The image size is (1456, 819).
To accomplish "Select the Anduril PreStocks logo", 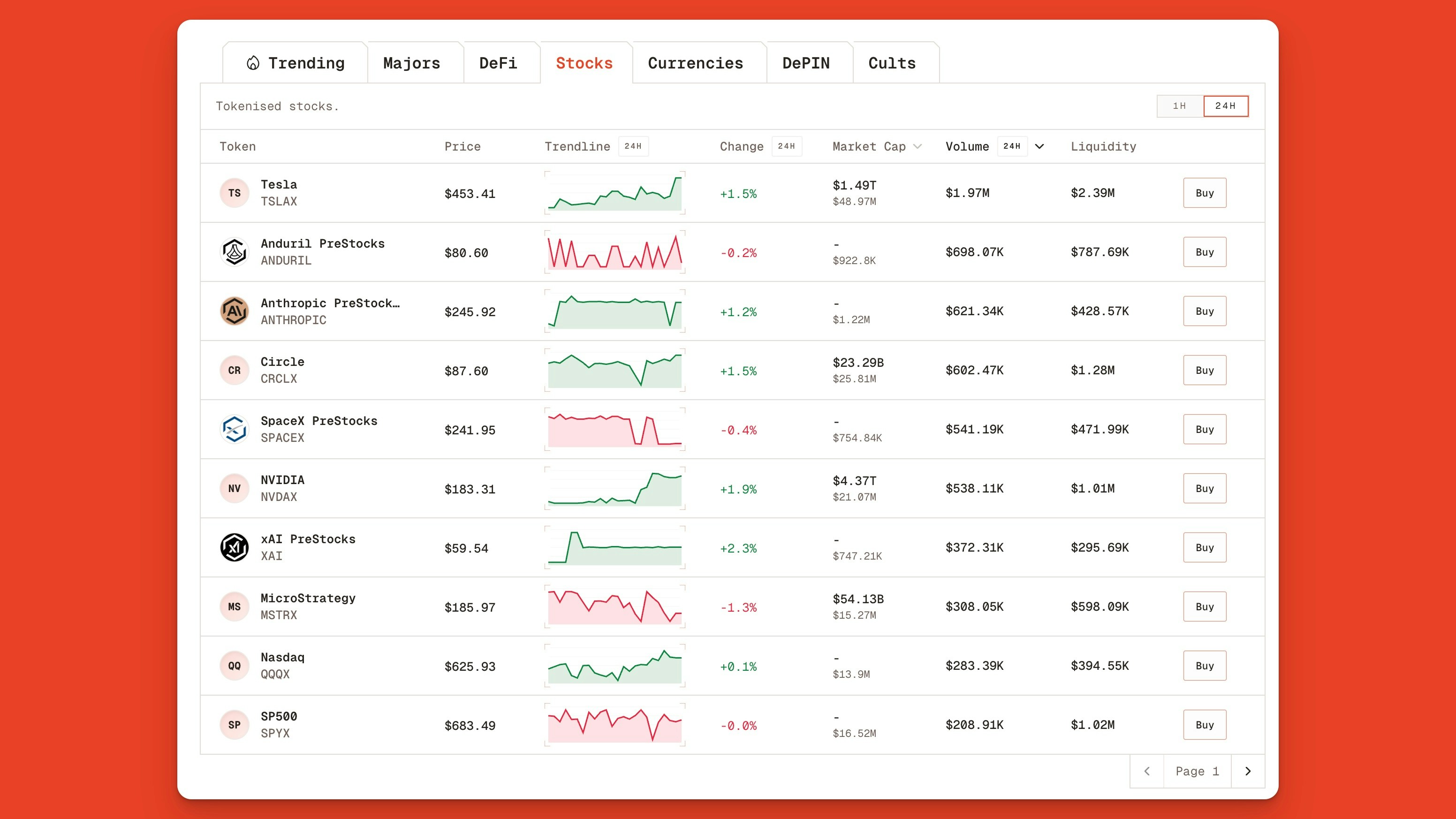I will (234, 251).
